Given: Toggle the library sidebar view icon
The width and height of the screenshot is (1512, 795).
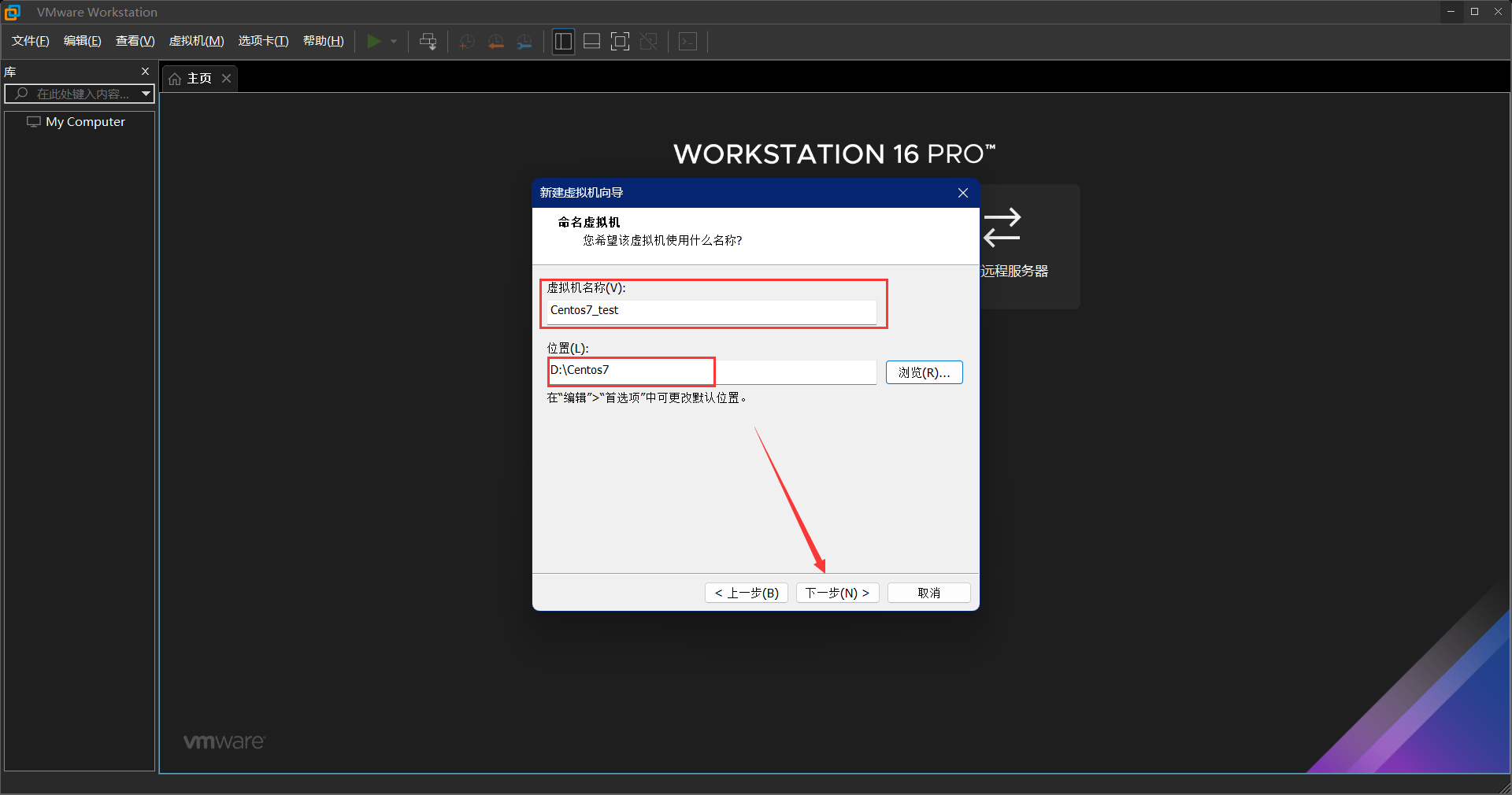Looking at the screenshot, I should [563, 42].
